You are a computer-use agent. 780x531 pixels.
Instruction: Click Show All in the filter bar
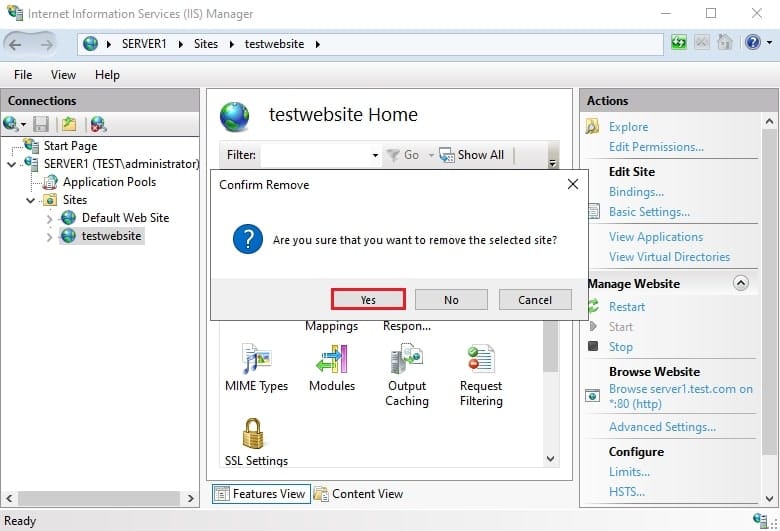(472, 155)
